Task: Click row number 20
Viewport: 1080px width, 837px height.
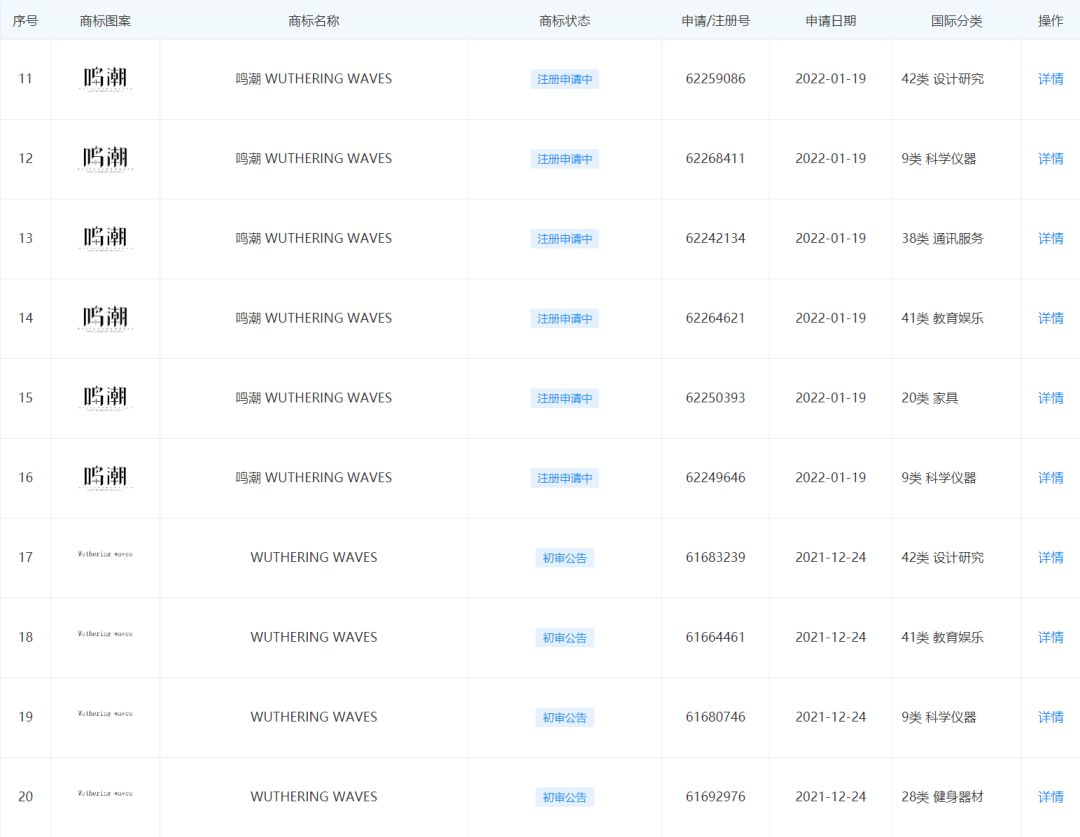Action: 25,797
